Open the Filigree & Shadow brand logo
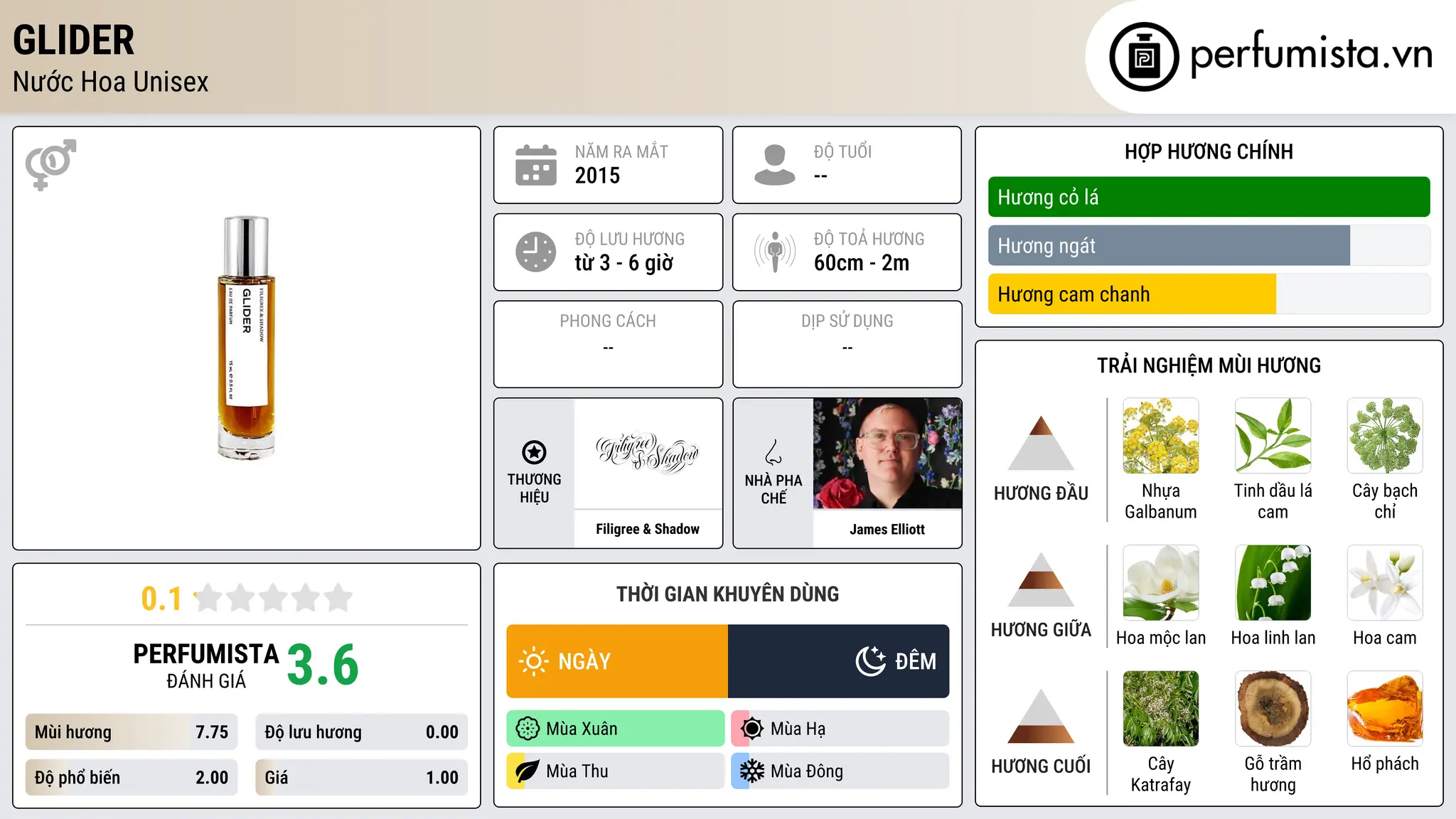Image resolution: width=1456 pixels, height=819 pixels. pyautogui.click(x=648, y=453)
